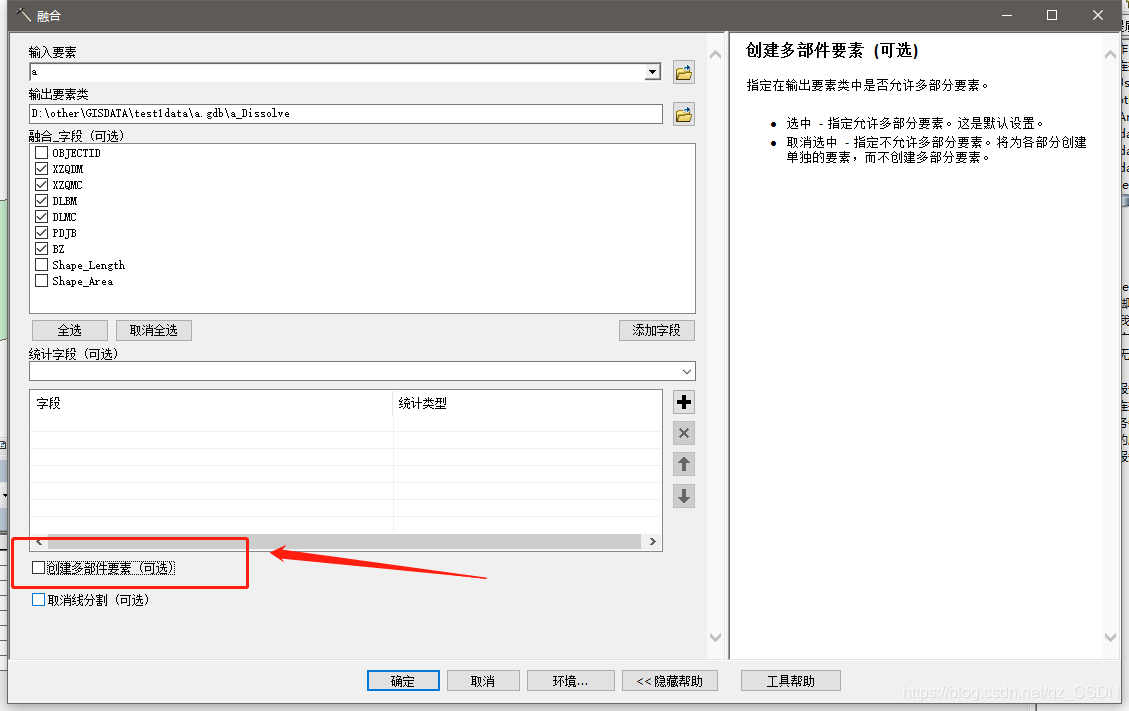Click help panel scroll up arrow
The image size is (1129, 711).
1110,55
